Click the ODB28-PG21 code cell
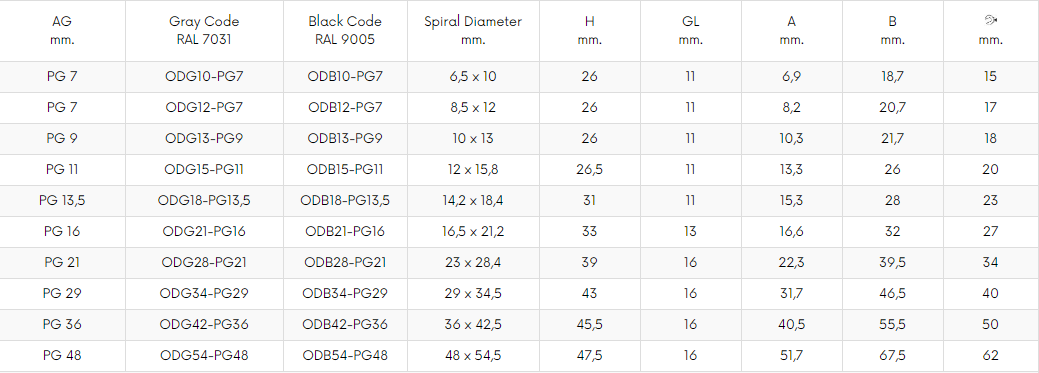 345,262
